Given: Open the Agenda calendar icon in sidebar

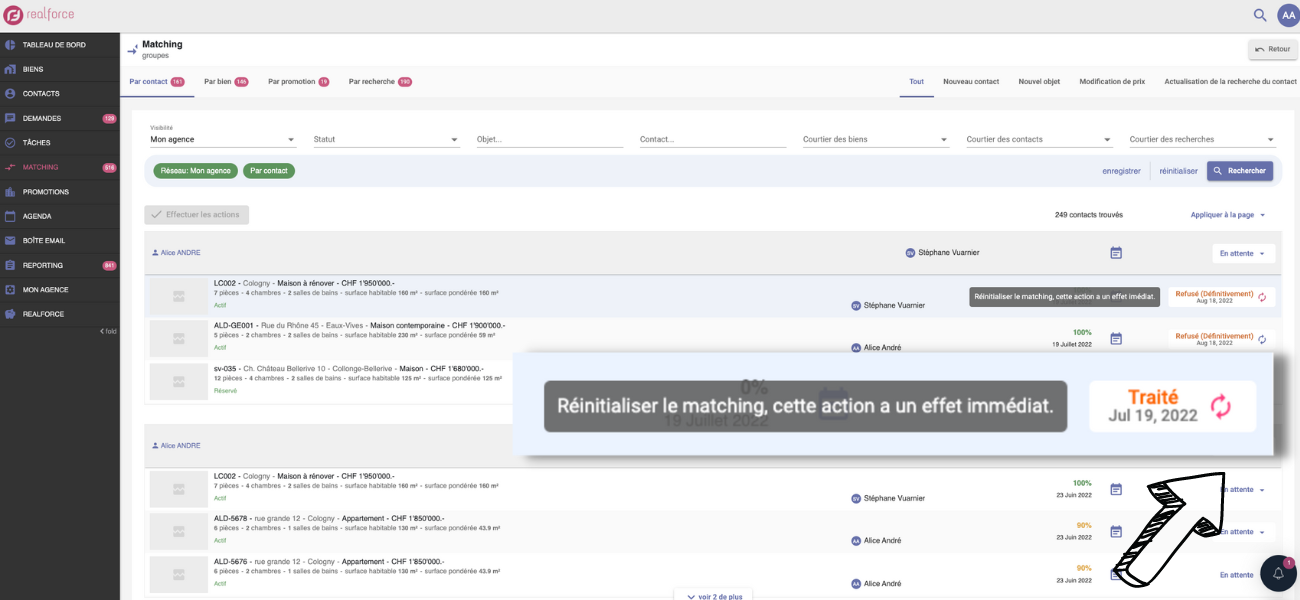Looking at the screenshot, I should click(10, 216).
